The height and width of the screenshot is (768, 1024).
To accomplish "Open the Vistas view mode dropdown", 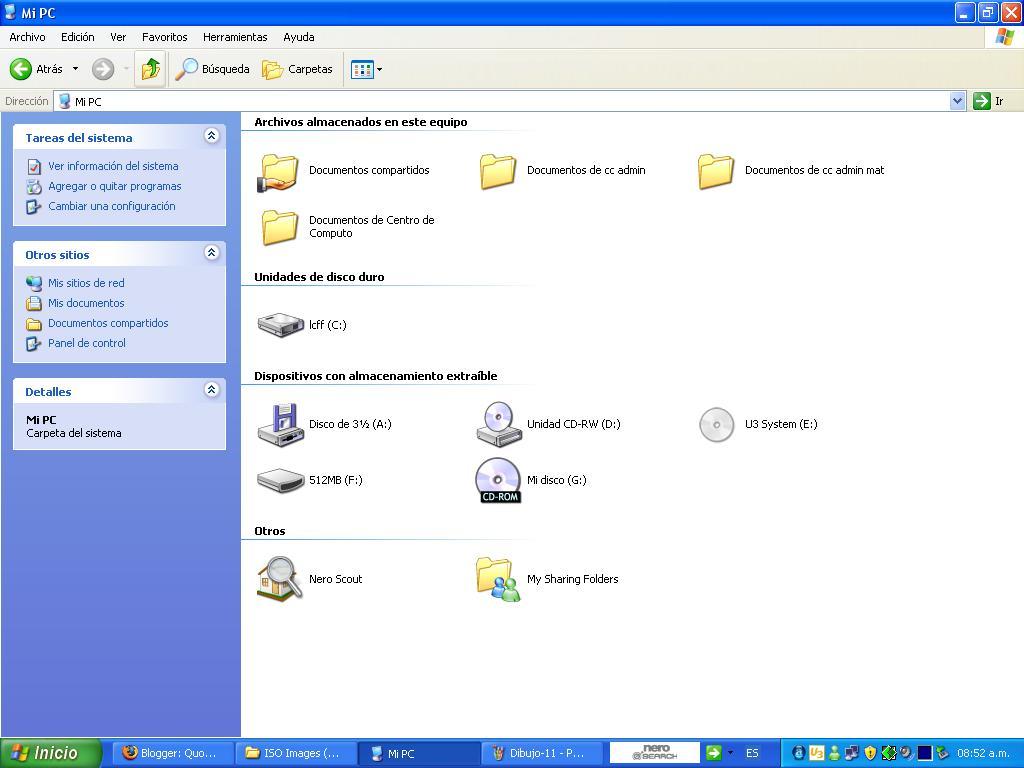I will [366, 69].
